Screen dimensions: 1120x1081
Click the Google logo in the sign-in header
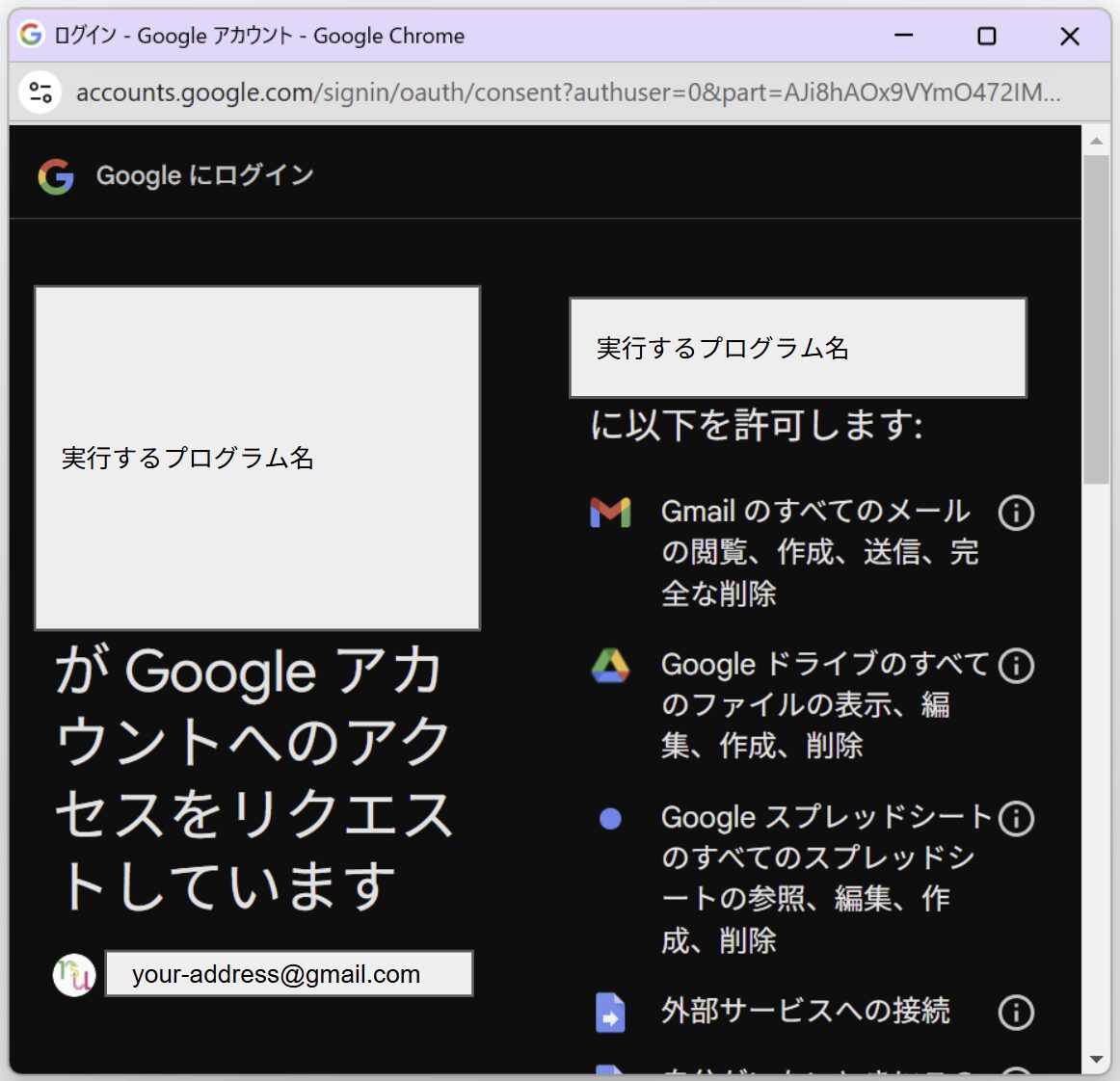pos(56,175)
